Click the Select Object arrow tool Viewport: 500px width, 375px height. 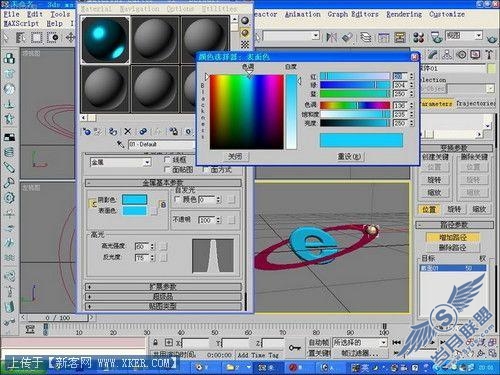point(5,37)
